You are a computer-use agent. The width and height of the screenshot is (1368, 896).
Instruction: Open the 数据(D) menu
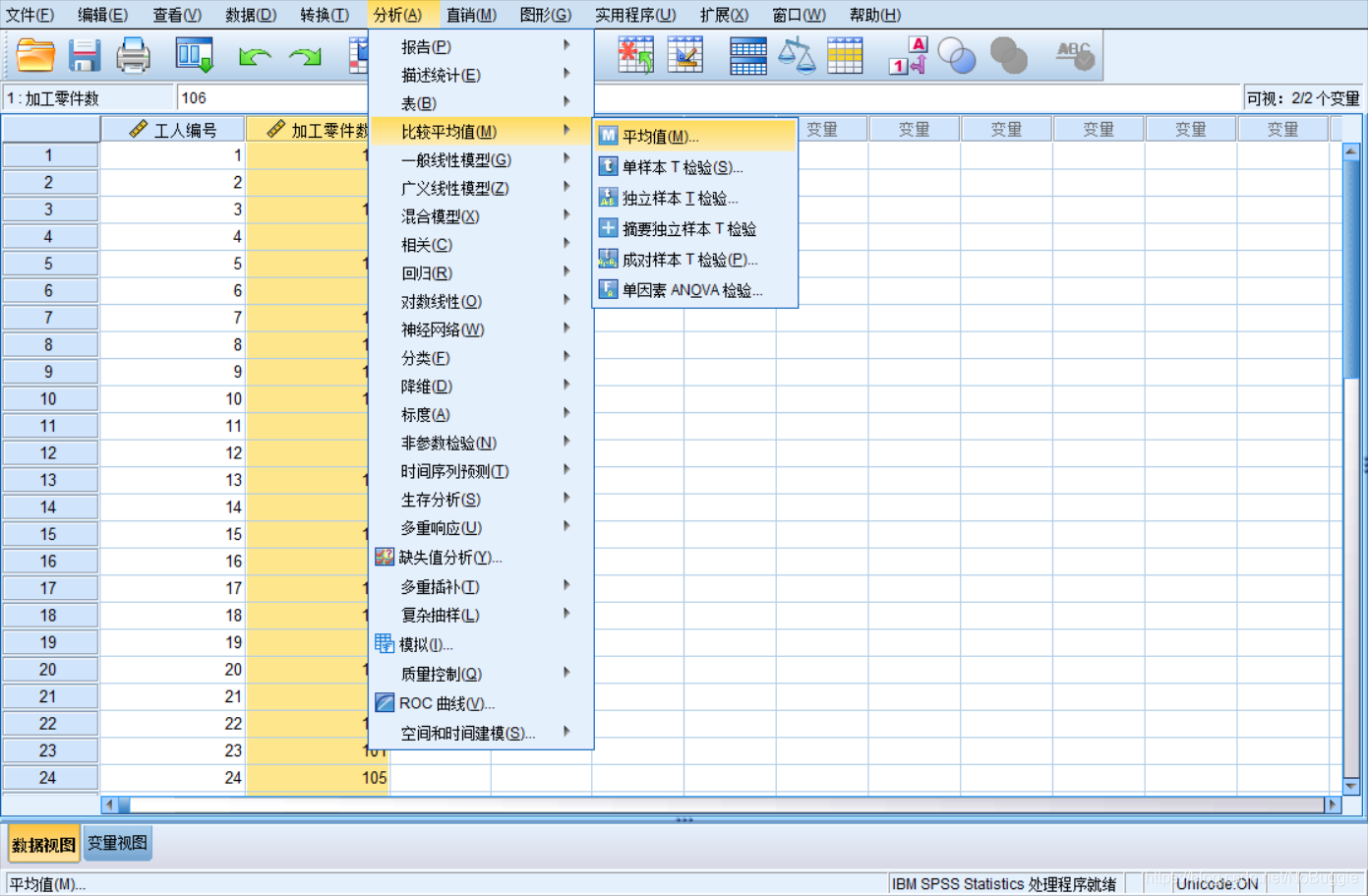tap(251, 15)
